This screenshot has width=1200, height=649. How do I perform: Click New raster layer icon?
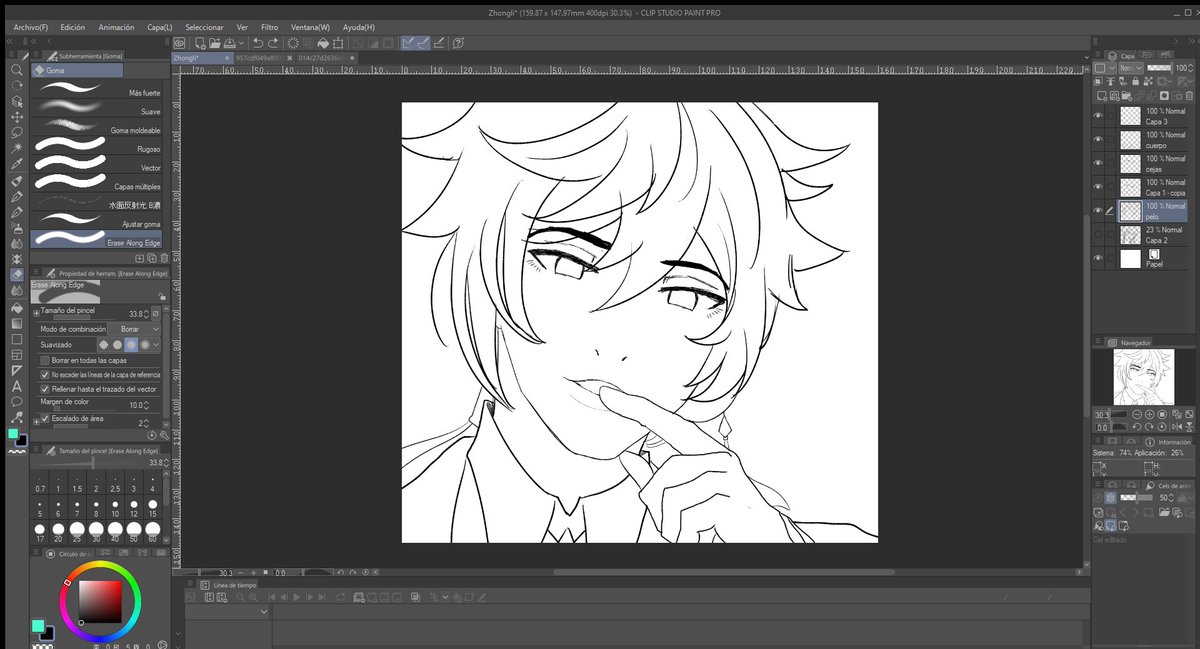tap(1103, 95)
